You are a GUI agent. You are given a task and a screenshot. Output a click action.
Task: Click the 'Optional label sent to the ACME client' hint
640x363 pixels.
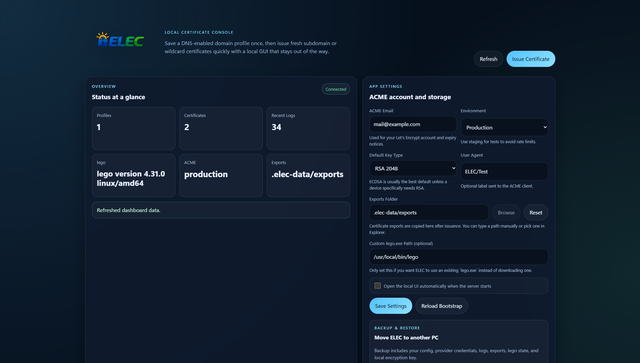497,186
